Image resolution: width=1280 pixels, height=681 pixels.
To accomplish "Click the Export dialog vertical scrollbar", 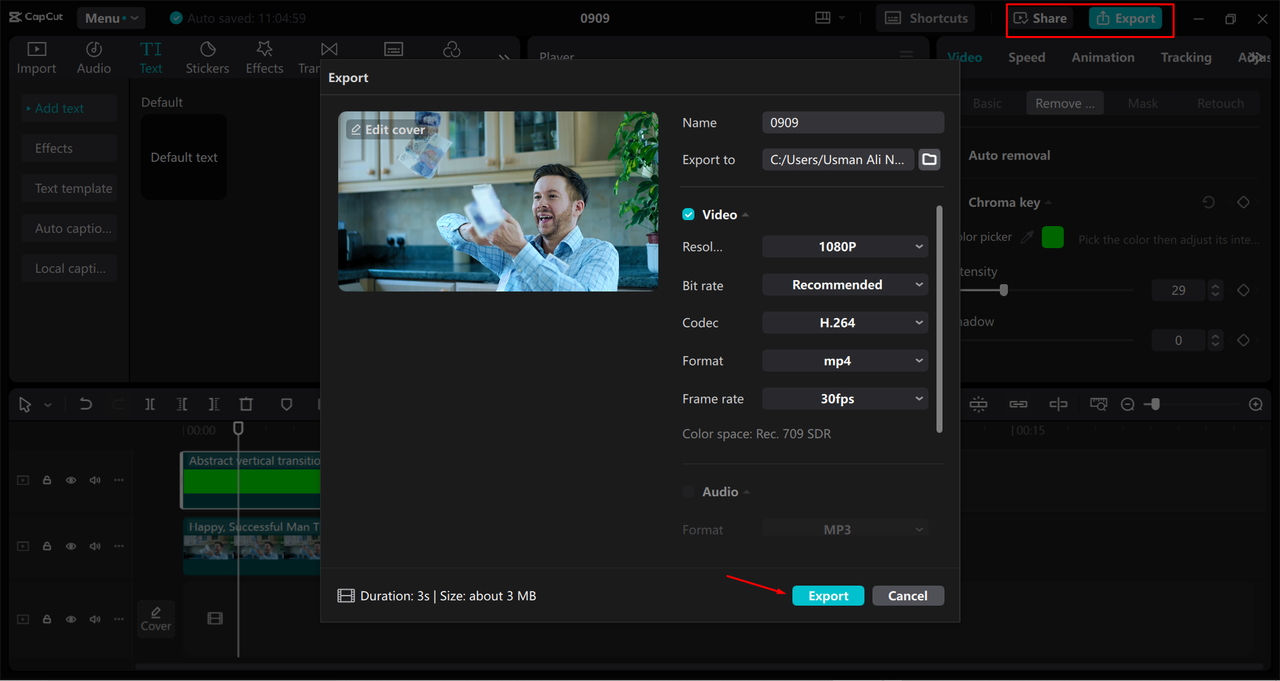I will (939, 319).
